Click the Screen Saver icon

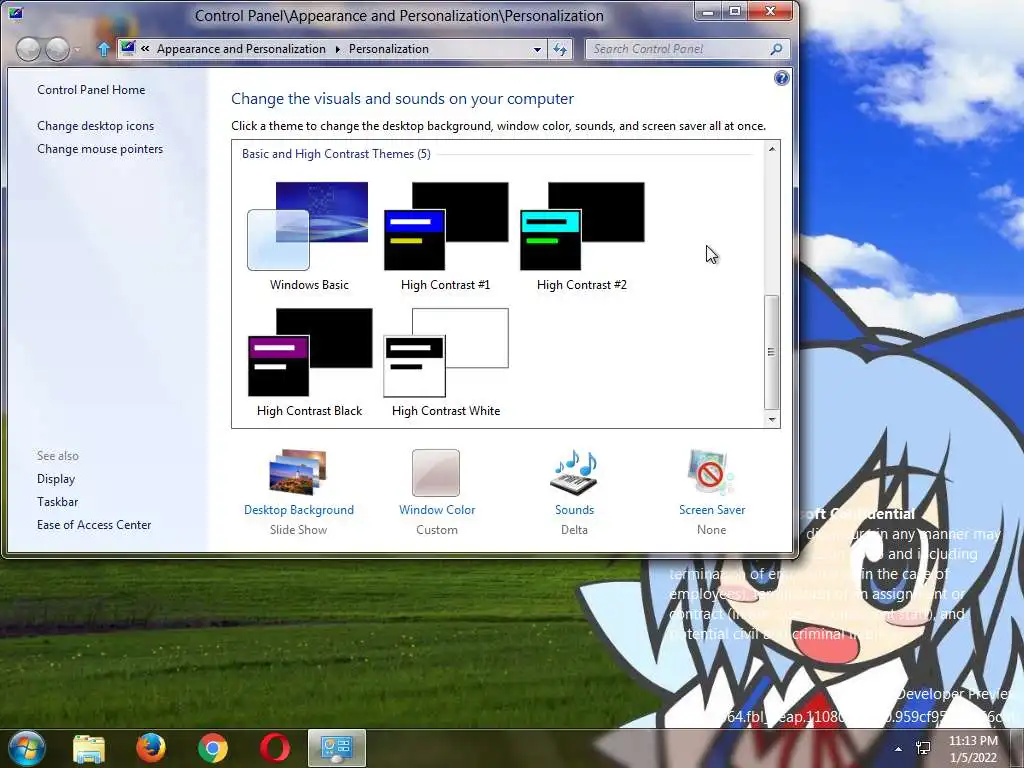[711, 472]
